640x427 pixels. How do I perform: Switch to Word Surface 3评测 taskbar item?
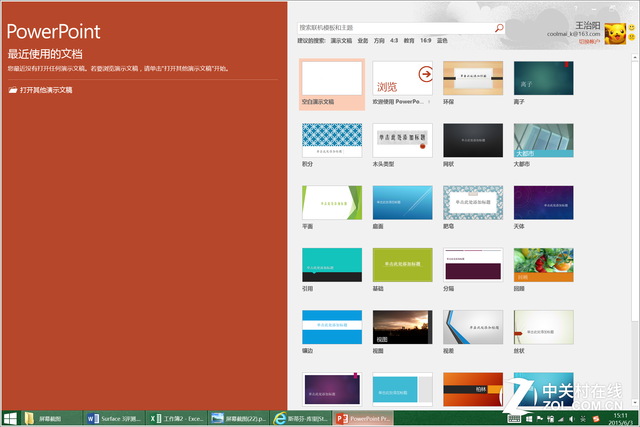click(114, 419)
